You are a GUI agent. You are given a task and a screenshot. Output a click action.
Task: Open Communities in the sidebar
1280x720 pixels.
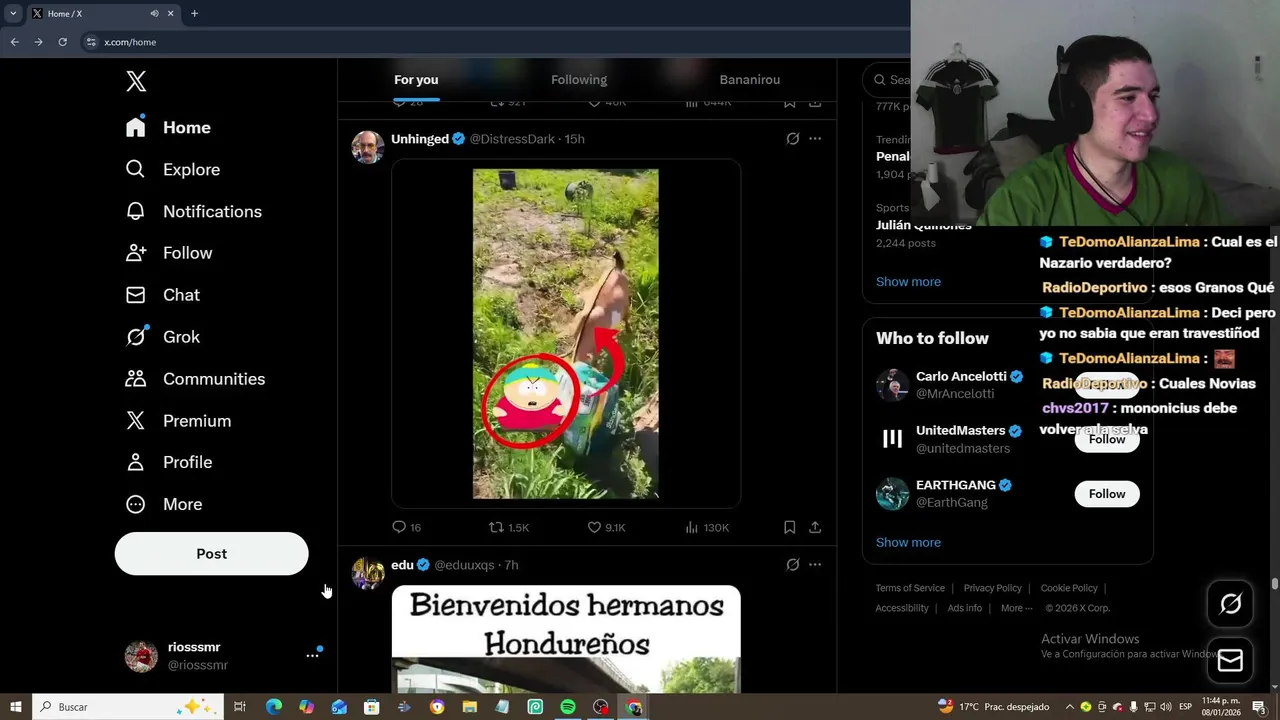(195, 379)
